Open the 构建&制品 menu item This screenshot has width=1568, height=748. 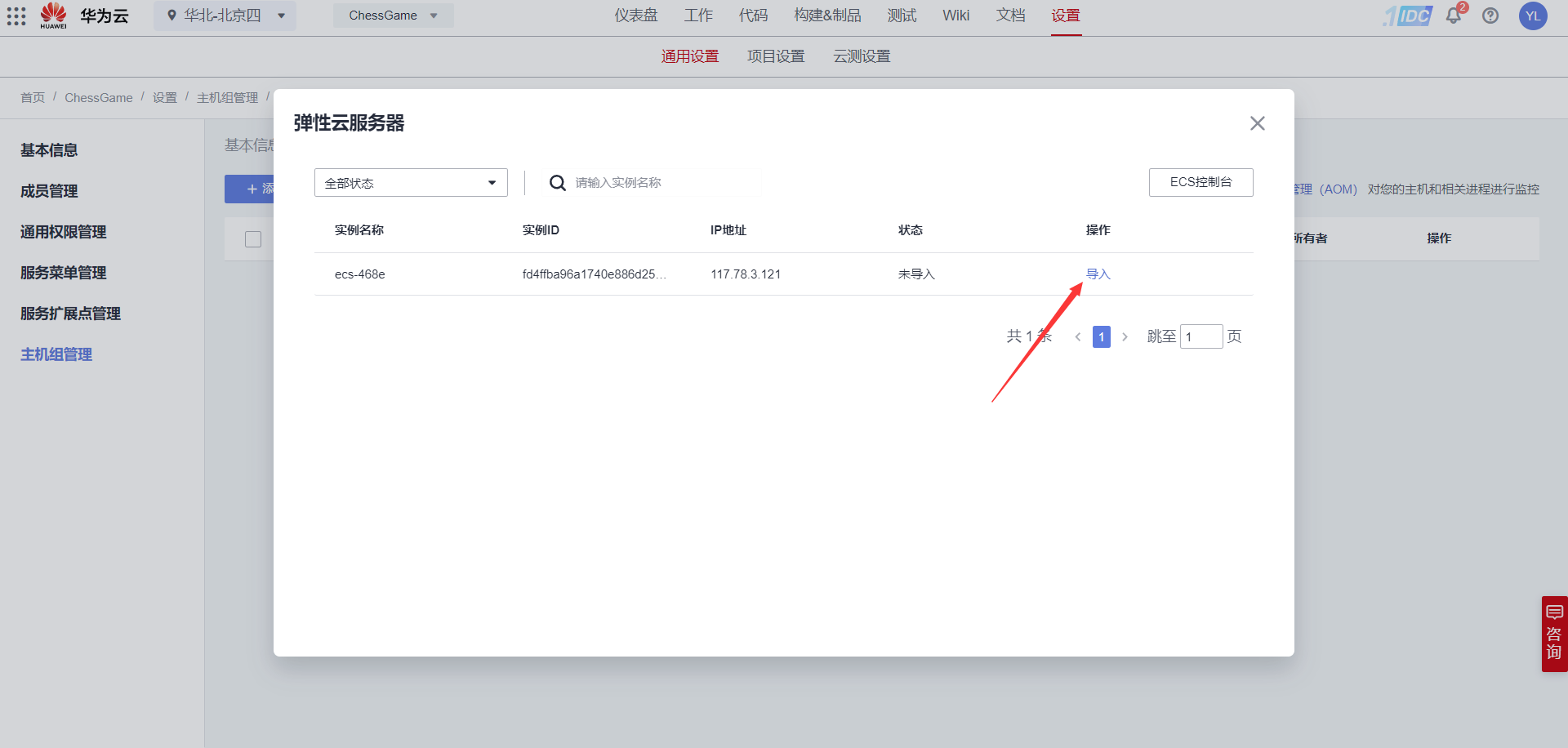point(827,15)
